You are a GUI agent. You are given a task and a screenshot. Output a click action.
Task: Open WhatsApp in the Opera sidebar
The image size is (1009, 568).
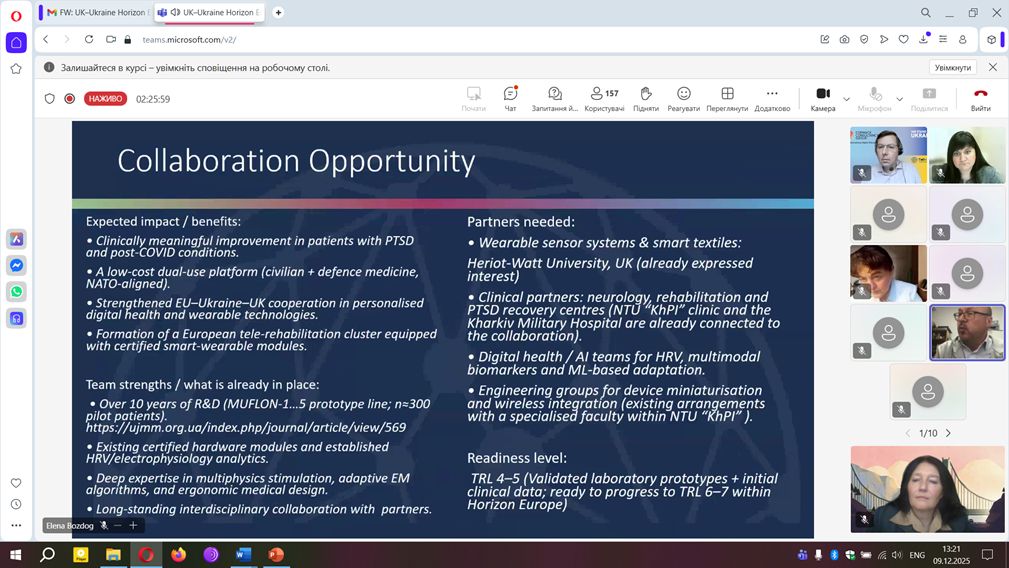16,292
